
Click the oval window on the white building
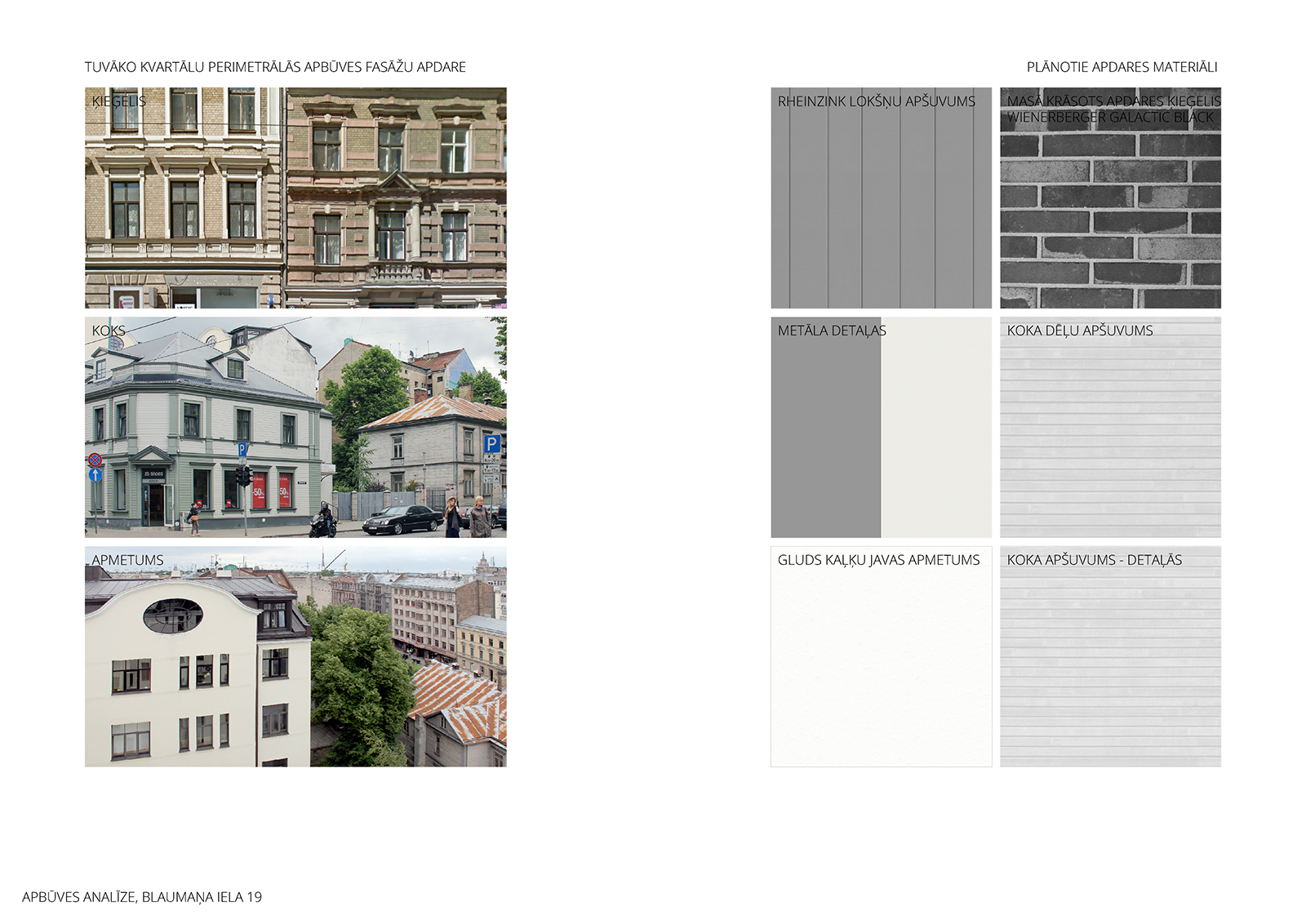[173, 615]
